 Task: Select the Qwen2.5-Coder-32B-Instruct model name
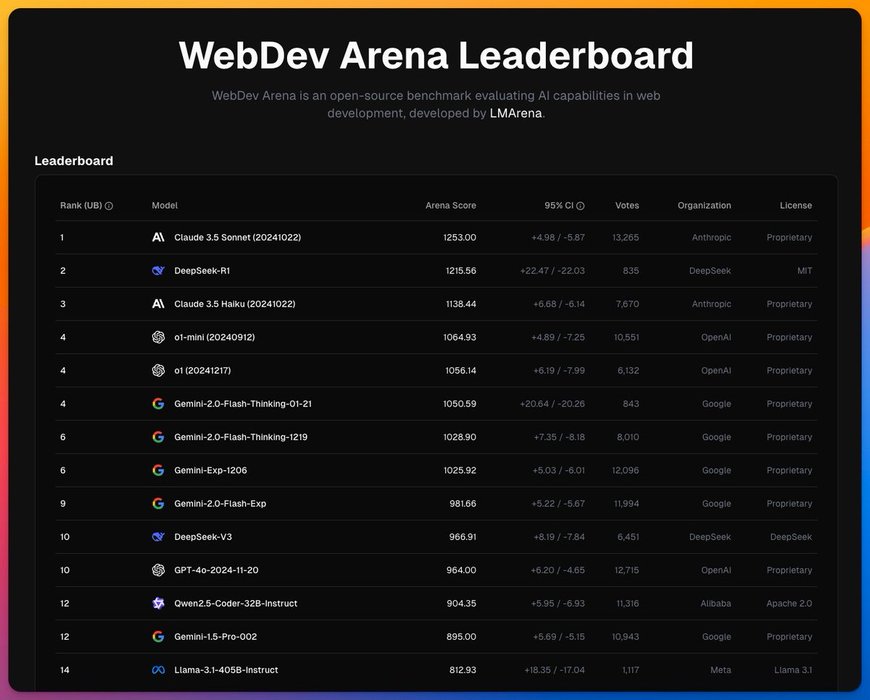(236, 603)
